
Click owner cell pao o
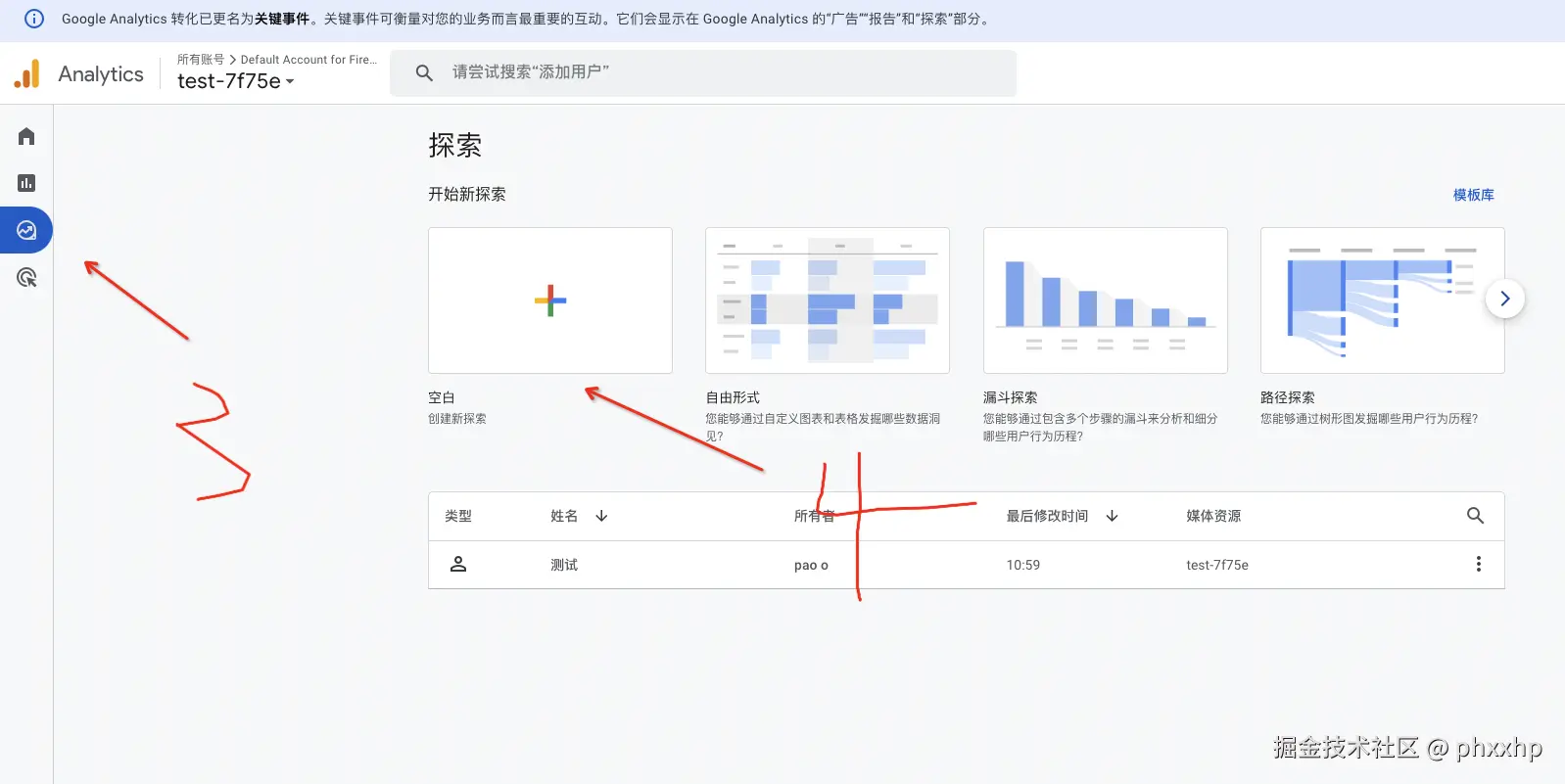pos(811,565)
